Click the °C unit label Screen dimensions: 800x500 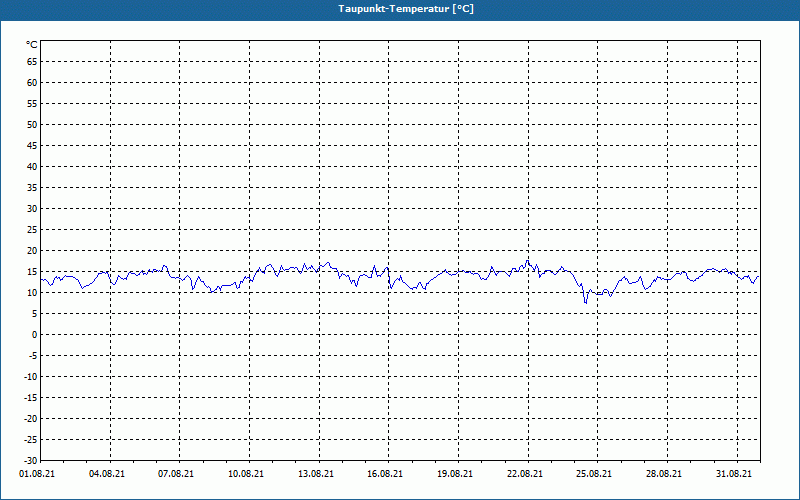(32, 45)
